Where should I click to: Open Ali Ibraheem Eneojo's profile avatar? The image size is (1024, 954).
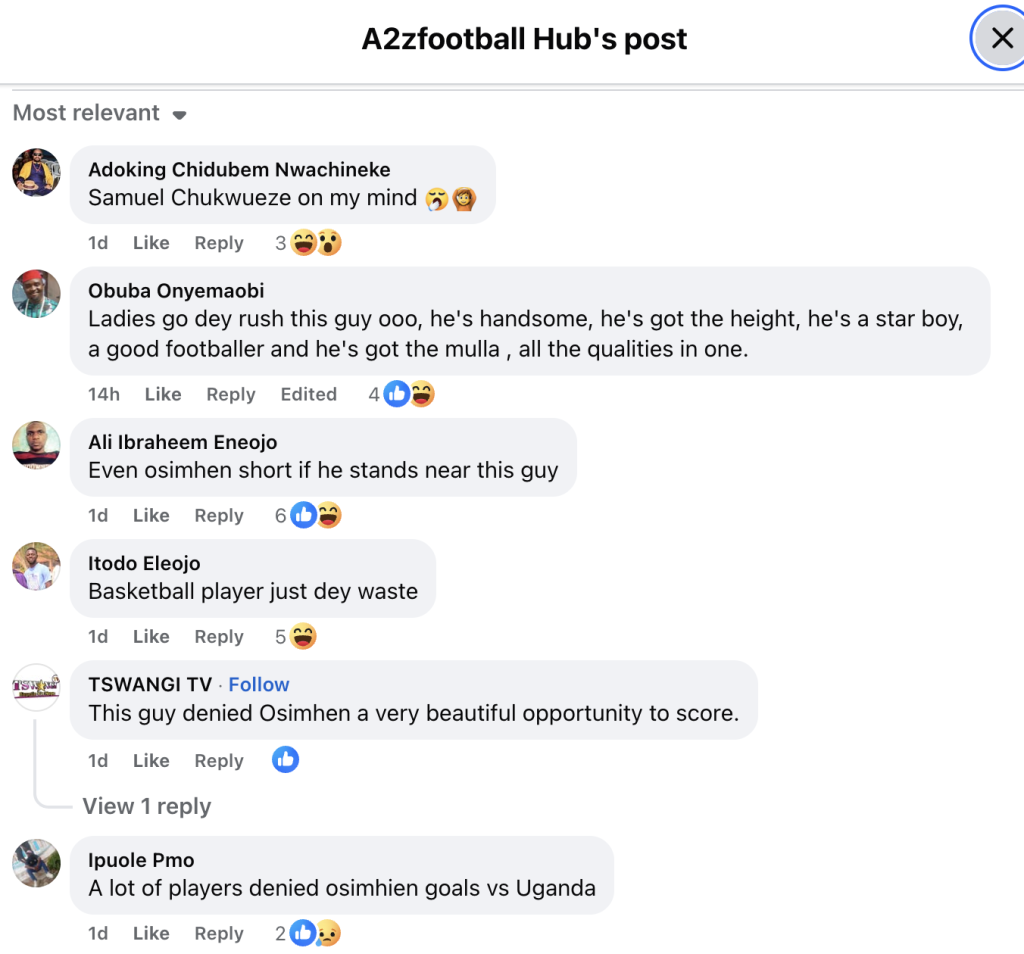tap(36, 445)
